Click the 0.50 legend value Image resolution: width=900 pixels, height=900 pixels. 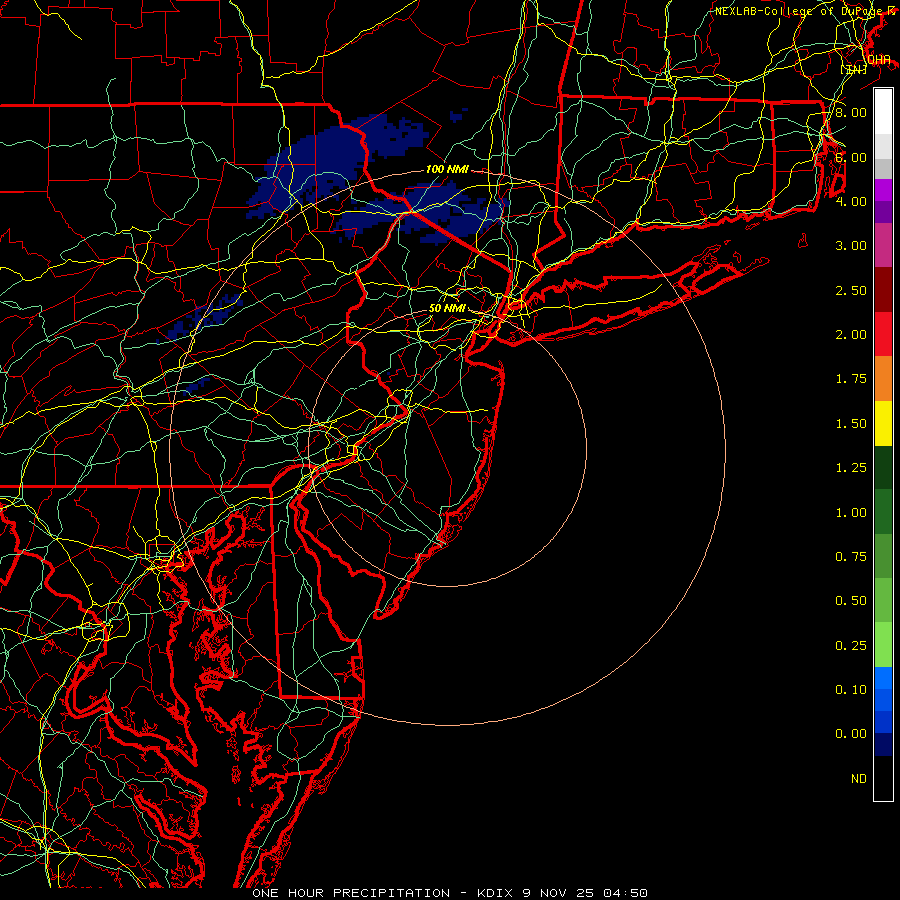click(x=851, y=601)
